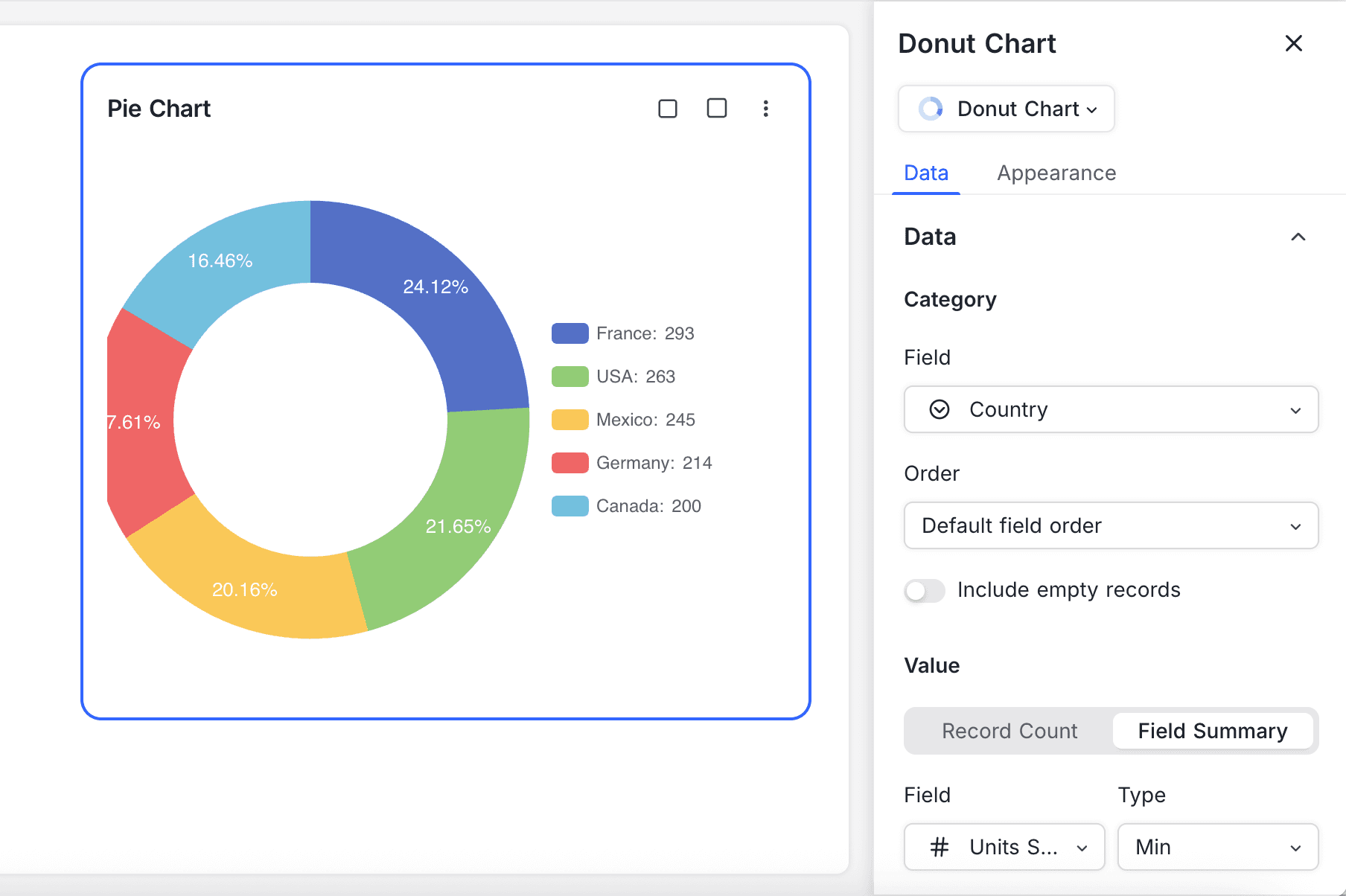Click the Mexico 20.16% donut segment
Image resolution: width=1346 pixels, height=896 pixels.
tap(246, 589)
